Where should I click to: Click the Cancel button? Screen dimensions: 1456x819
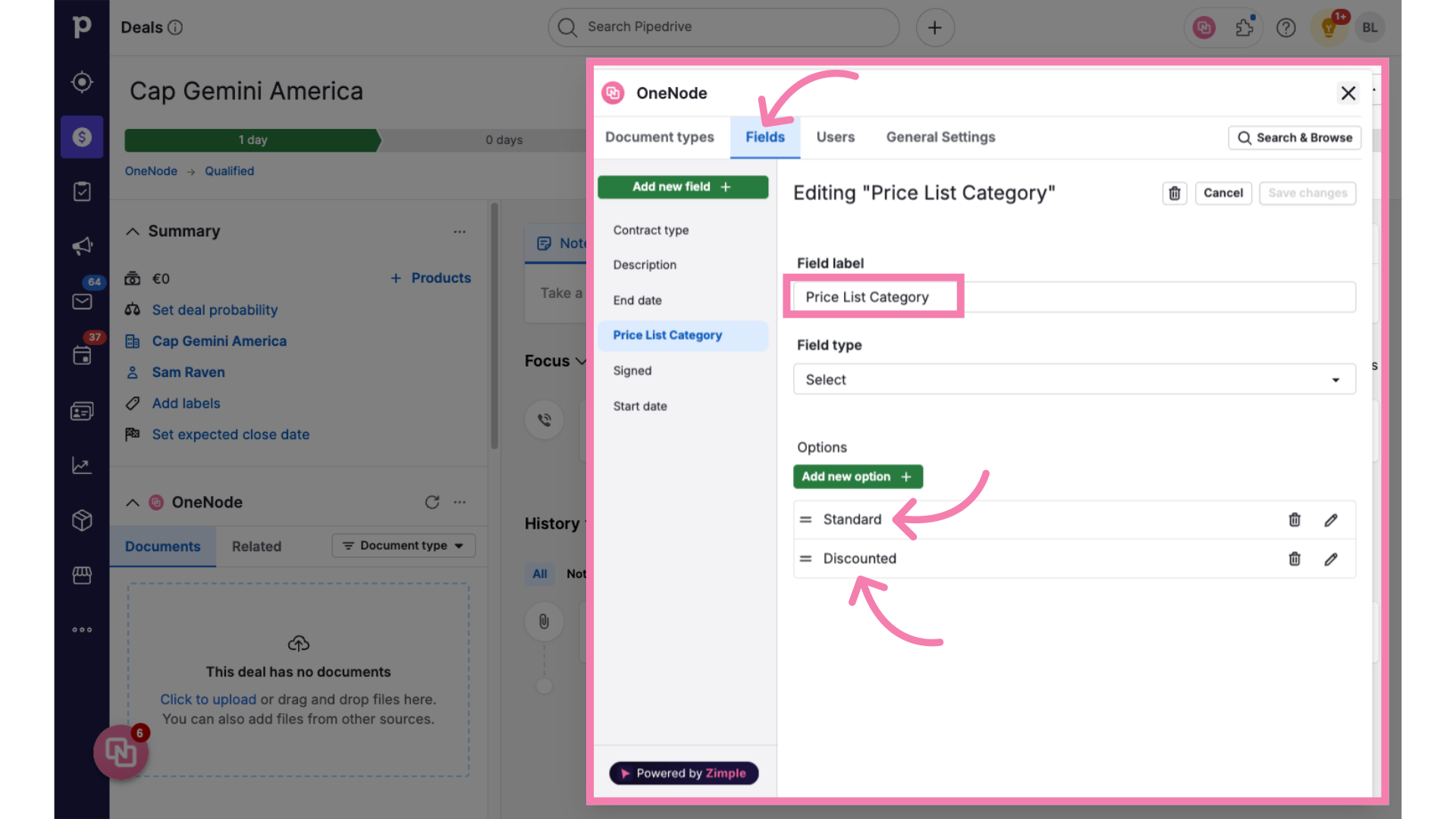1223,193
